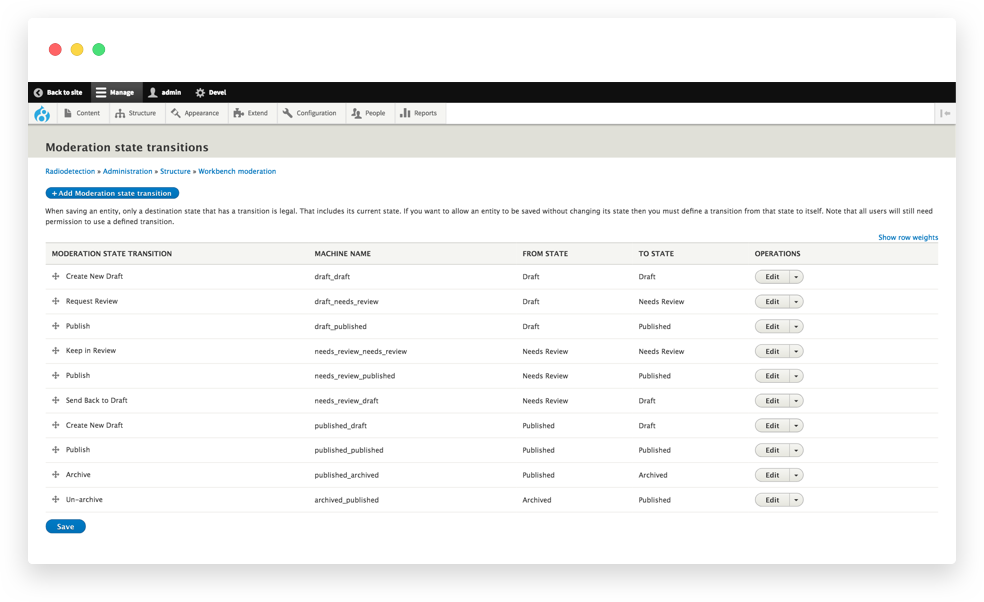984x602 pixels.
Task: Open the Extend menu
Action: 250,114
